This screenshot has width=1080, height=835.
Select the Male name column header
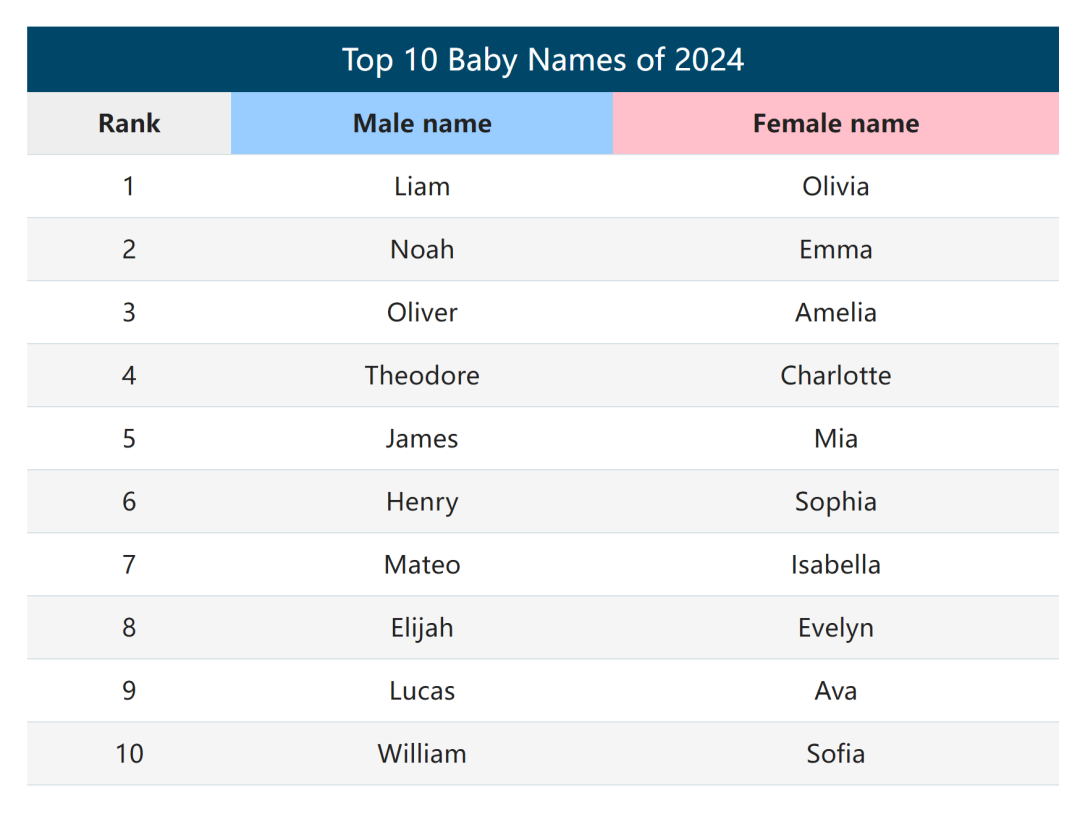tap(422, 123)
